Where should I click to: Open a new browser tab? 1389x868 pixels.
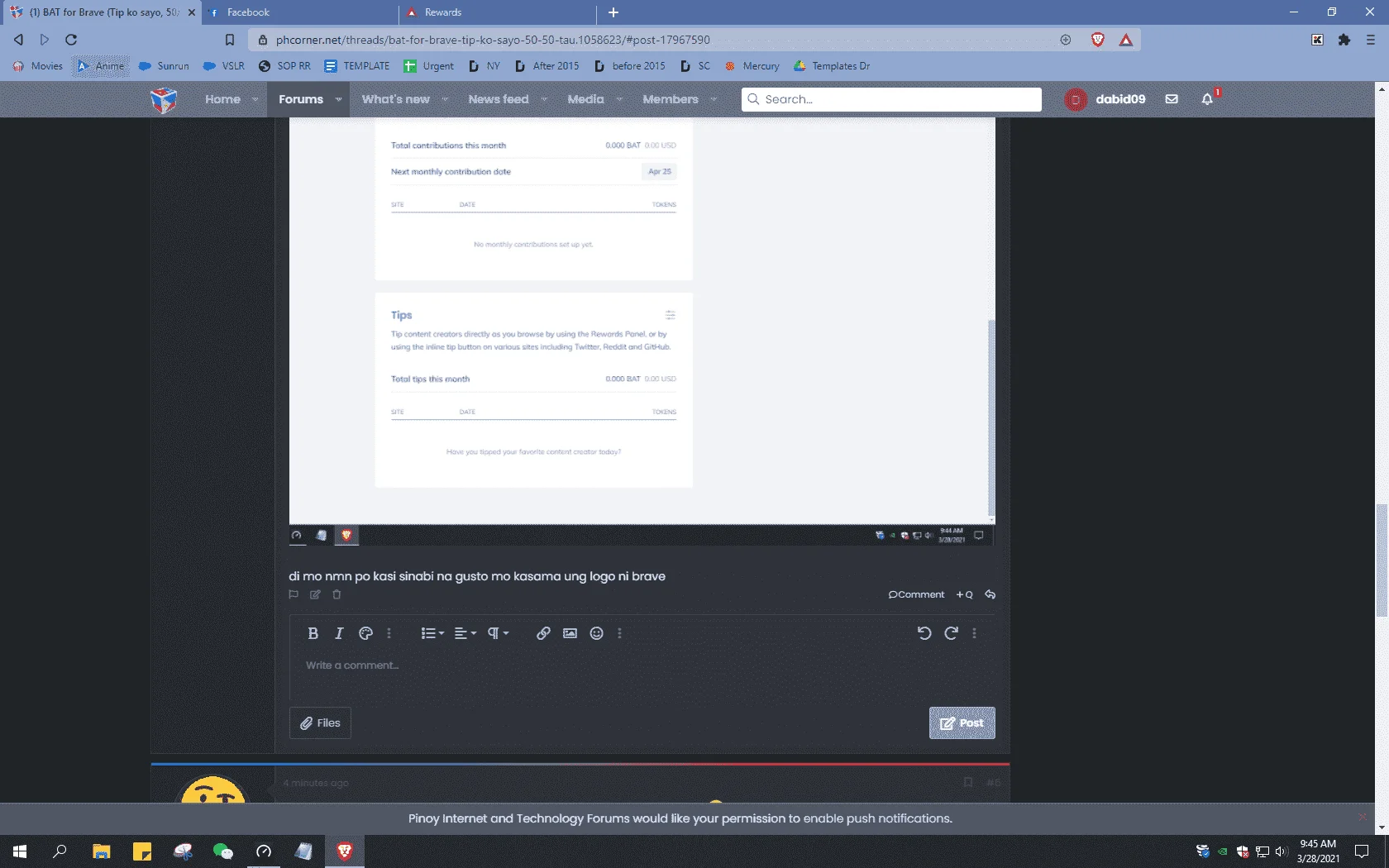tap(613, 12)
